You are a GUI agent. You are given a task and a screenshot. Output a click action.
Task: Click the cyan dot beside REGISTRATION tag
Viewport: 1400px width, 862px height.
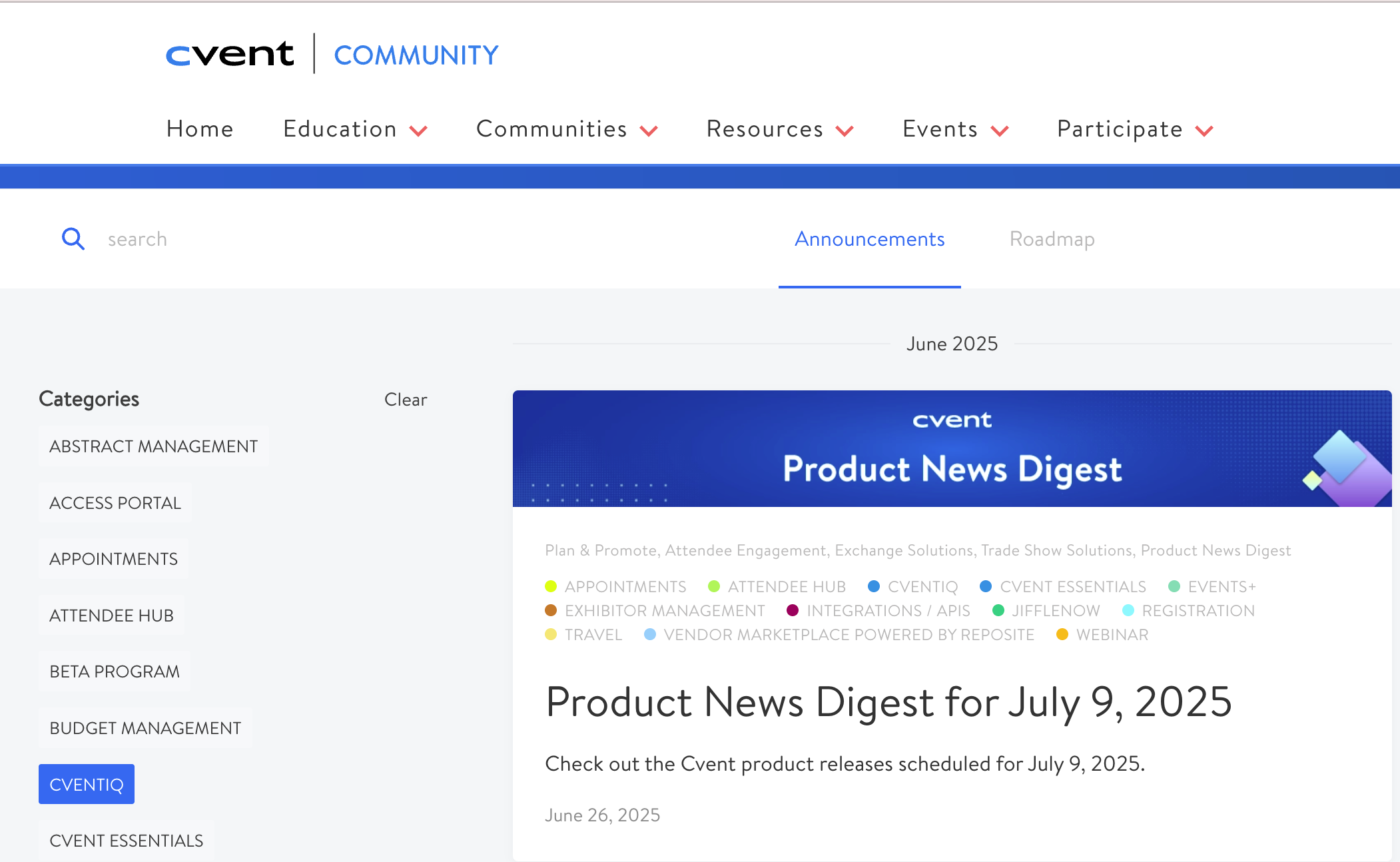coord(1128,610)
